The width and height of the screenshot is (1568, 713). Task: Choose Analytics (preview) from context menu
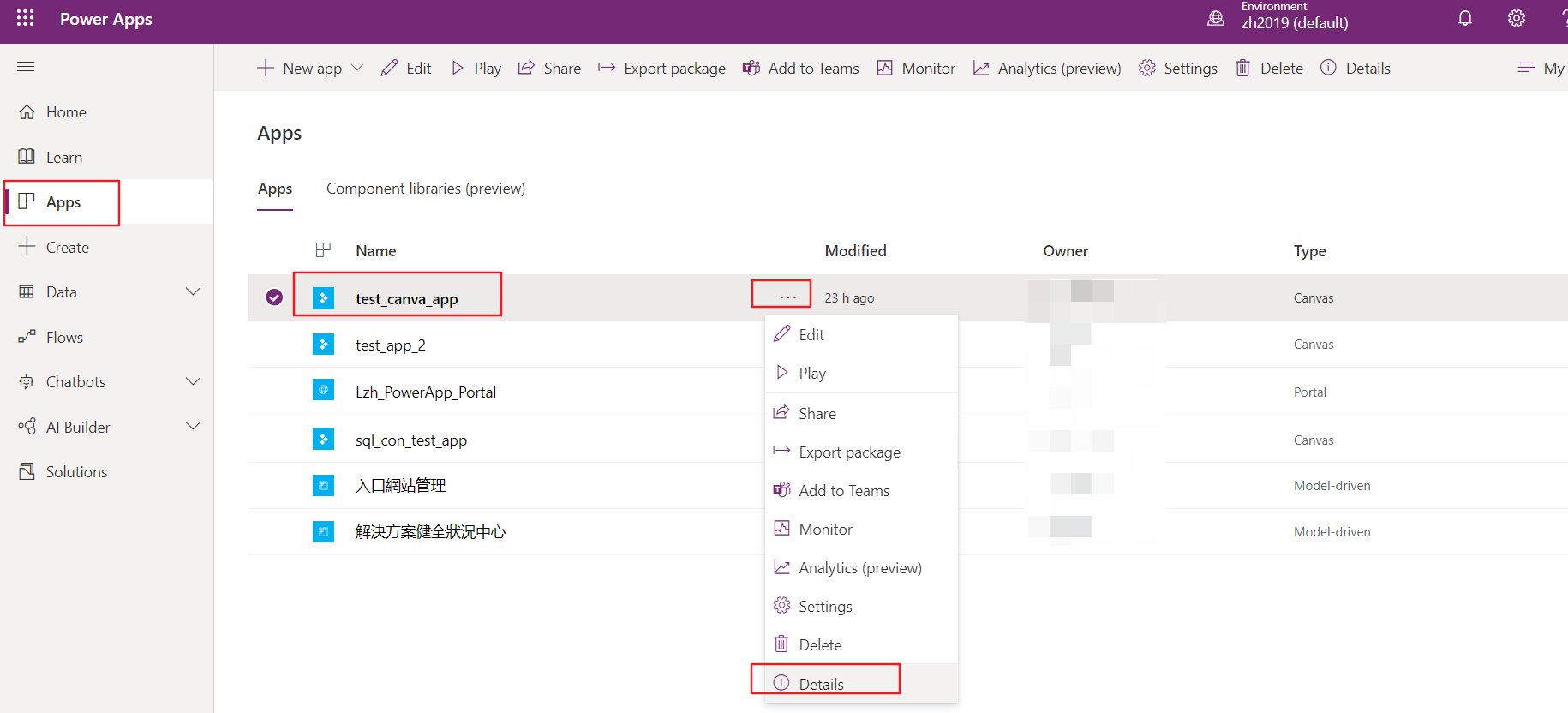click(x=861, y=568)
